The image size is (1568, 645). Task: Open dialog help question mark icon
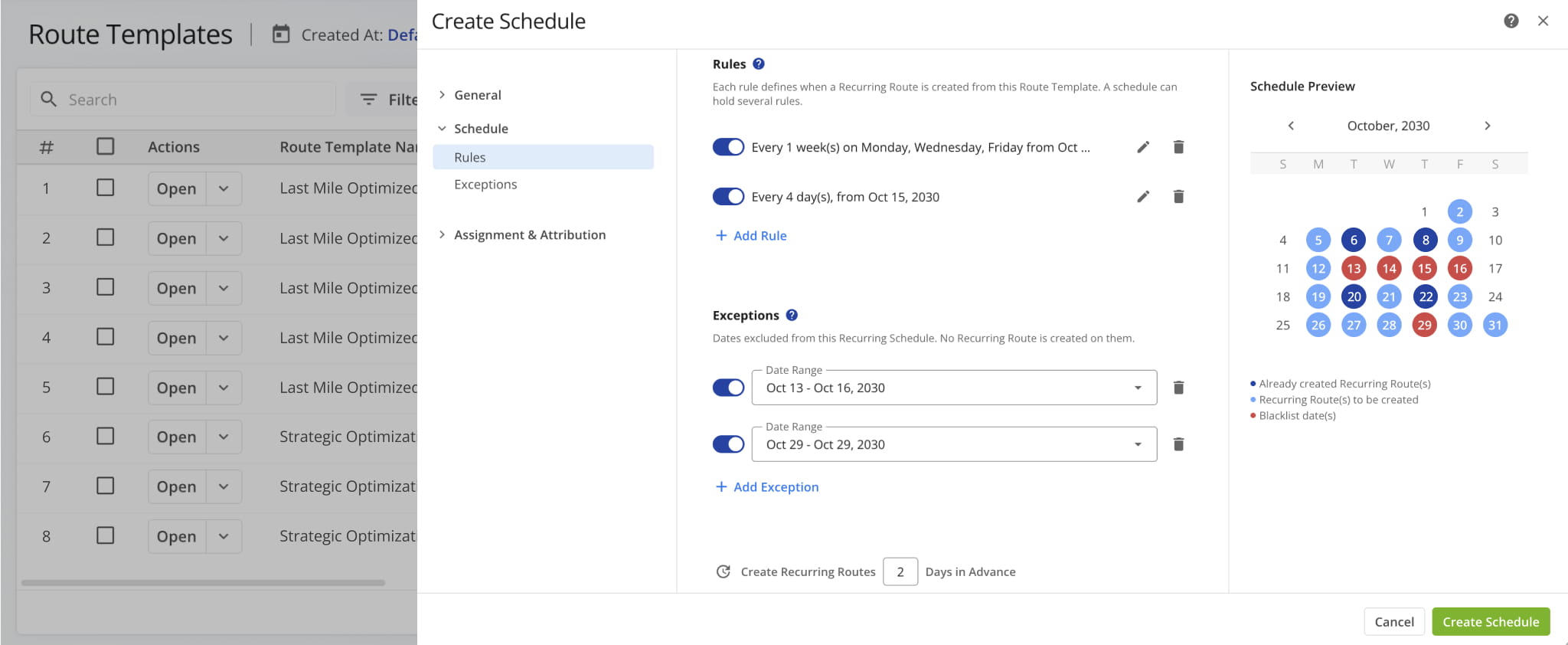pyautogui.click(x=1511, y=21)
